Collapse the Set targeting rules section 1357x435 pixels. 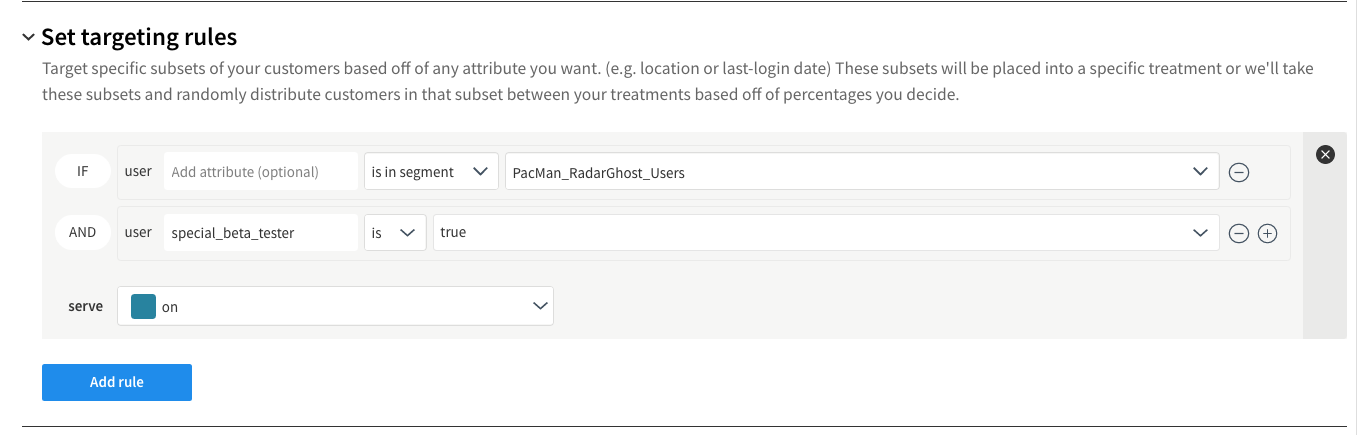pyautogui.click(x=28, y=38)
